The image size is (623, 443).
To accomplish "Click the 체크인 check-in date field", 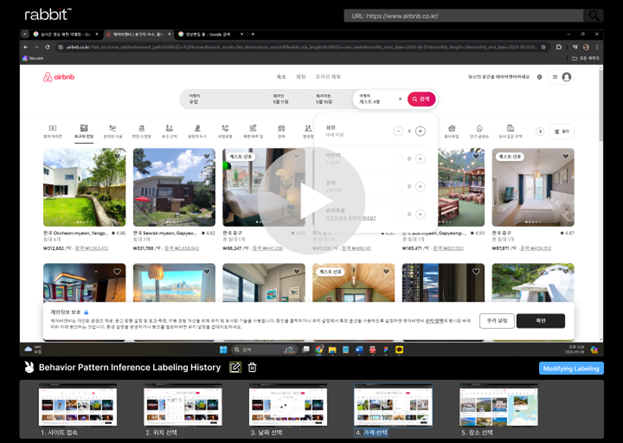I will pos(287,99).
